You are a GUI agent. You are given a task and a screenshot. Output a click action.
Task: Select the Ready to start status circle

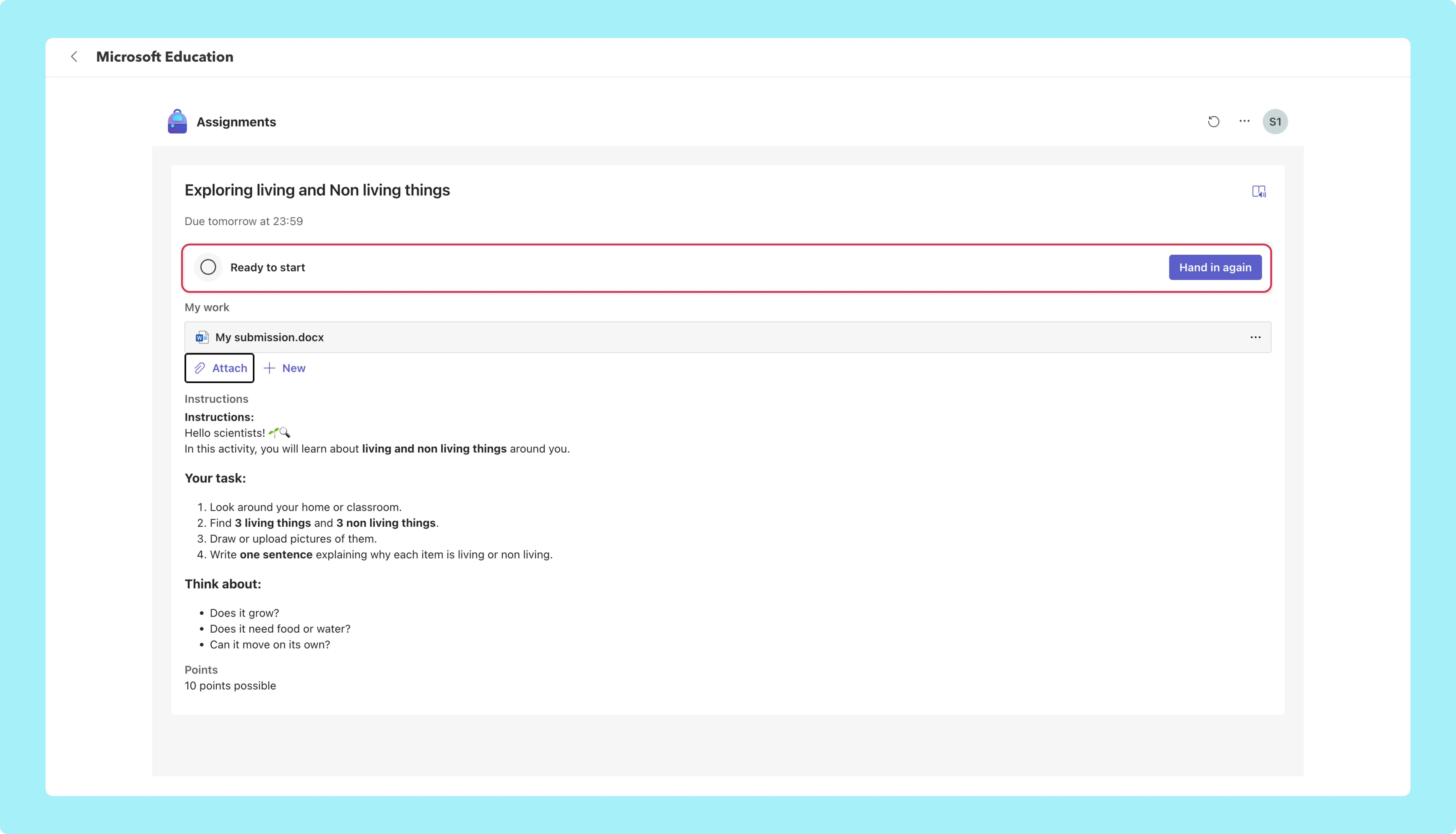click(208, 267)
